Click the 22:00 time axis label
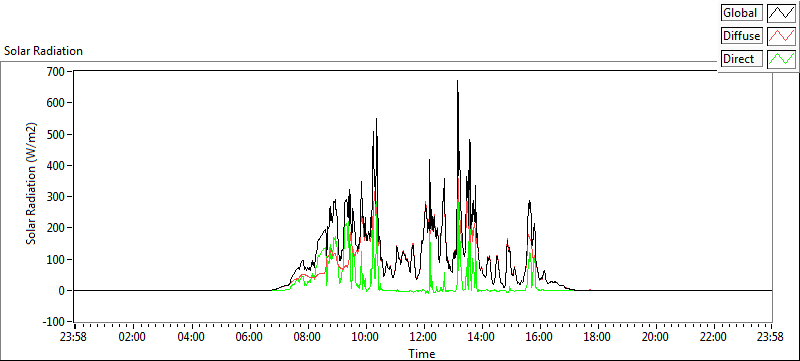Image resolution: width=800 pixels, height=361 pixels. (714, 337)
